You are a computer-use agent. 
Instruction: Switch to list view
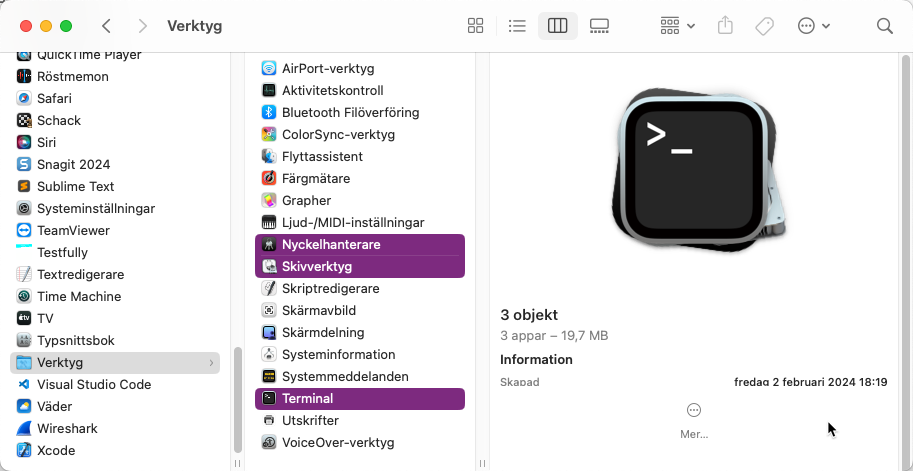pyautogui.click(x=517, y=26)
